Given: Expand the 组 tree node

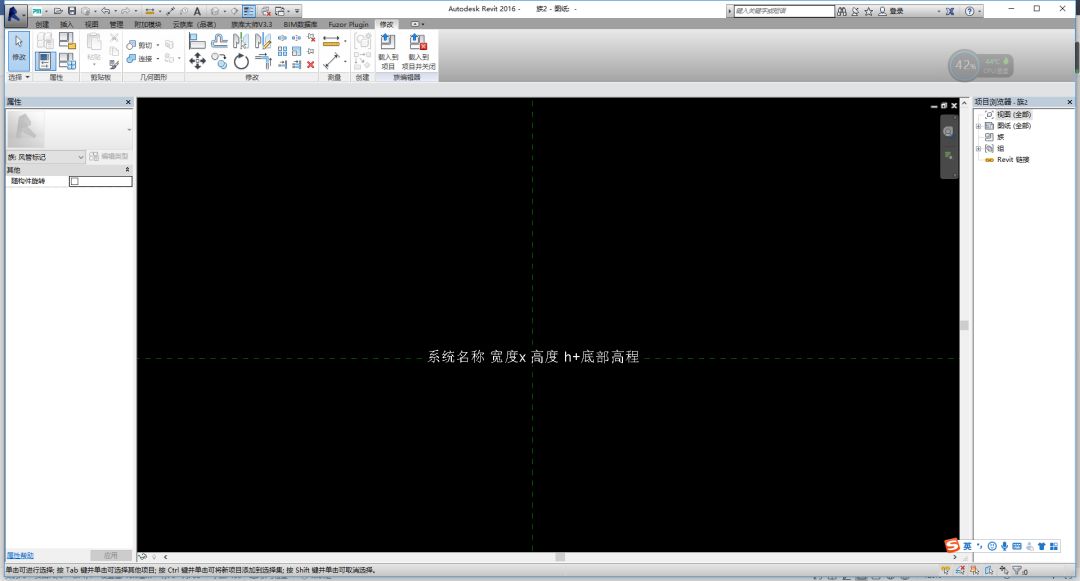Looking at the screenshot, I should point(978,149).
